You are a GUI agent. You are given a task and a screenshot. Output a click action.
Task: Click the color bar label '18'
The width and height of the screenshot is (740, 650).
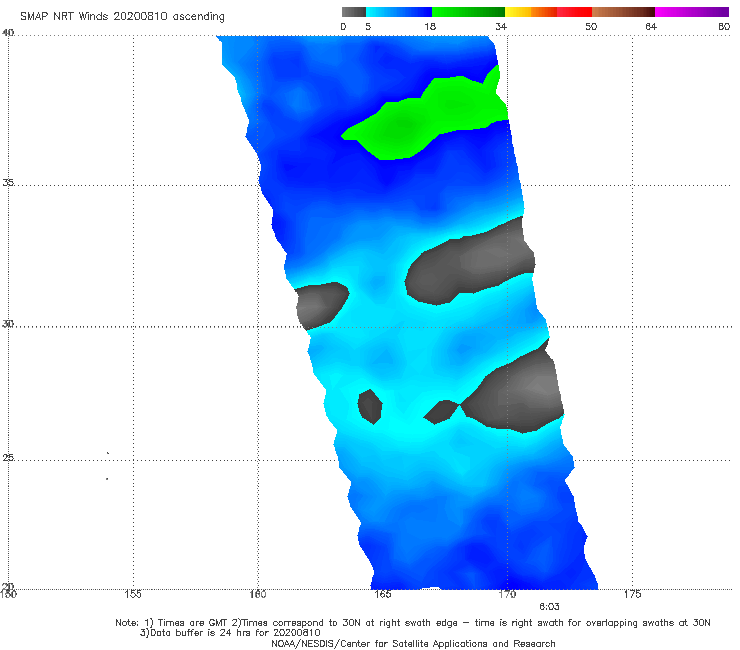click(x=430, y=26)
